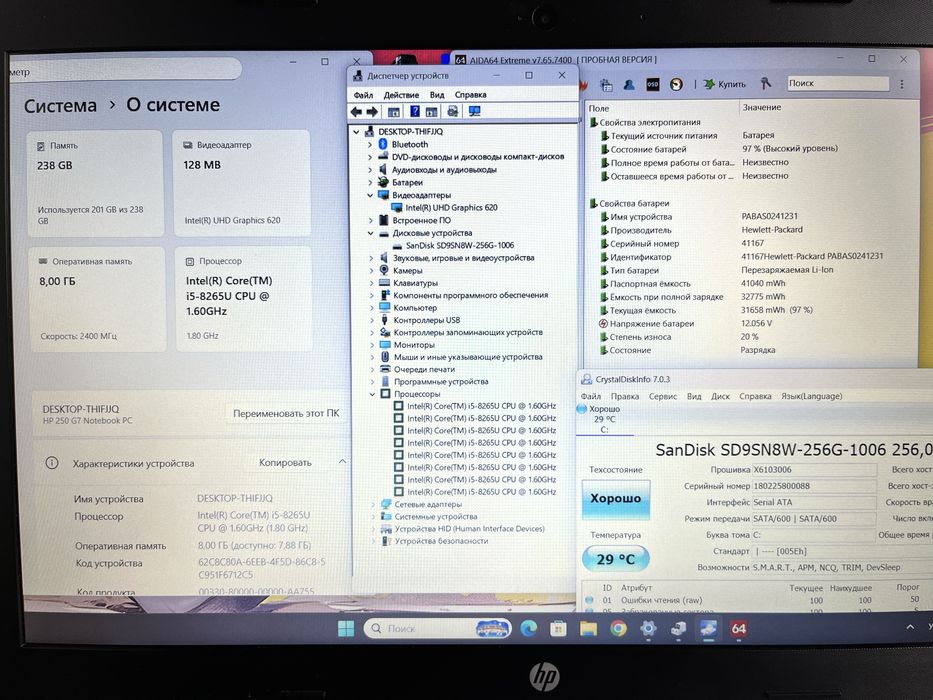Select SanDisk SD9SN8W-256G-1006 disk device
Image resolution: width=933 pixels, height=700 pixels.
coord(459,245)
